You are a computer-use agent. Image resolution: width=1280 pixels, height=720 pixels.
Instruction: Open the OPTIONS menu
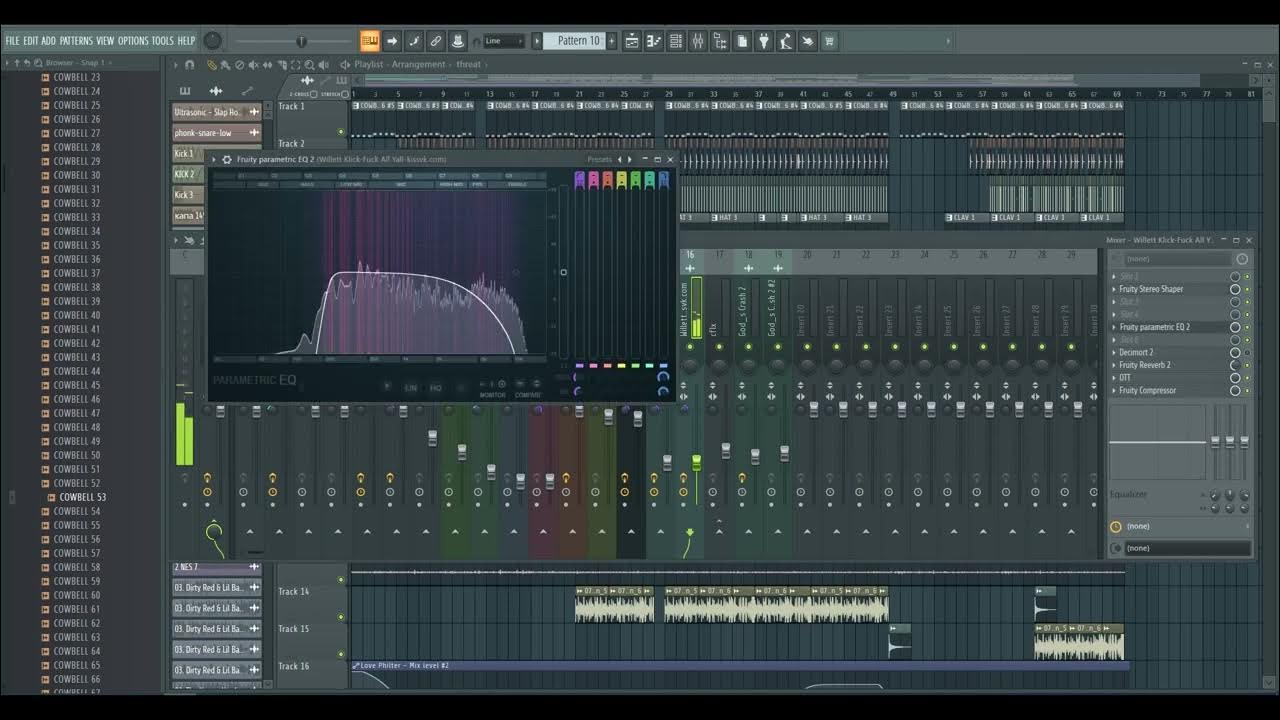click(x=133, y=41)
